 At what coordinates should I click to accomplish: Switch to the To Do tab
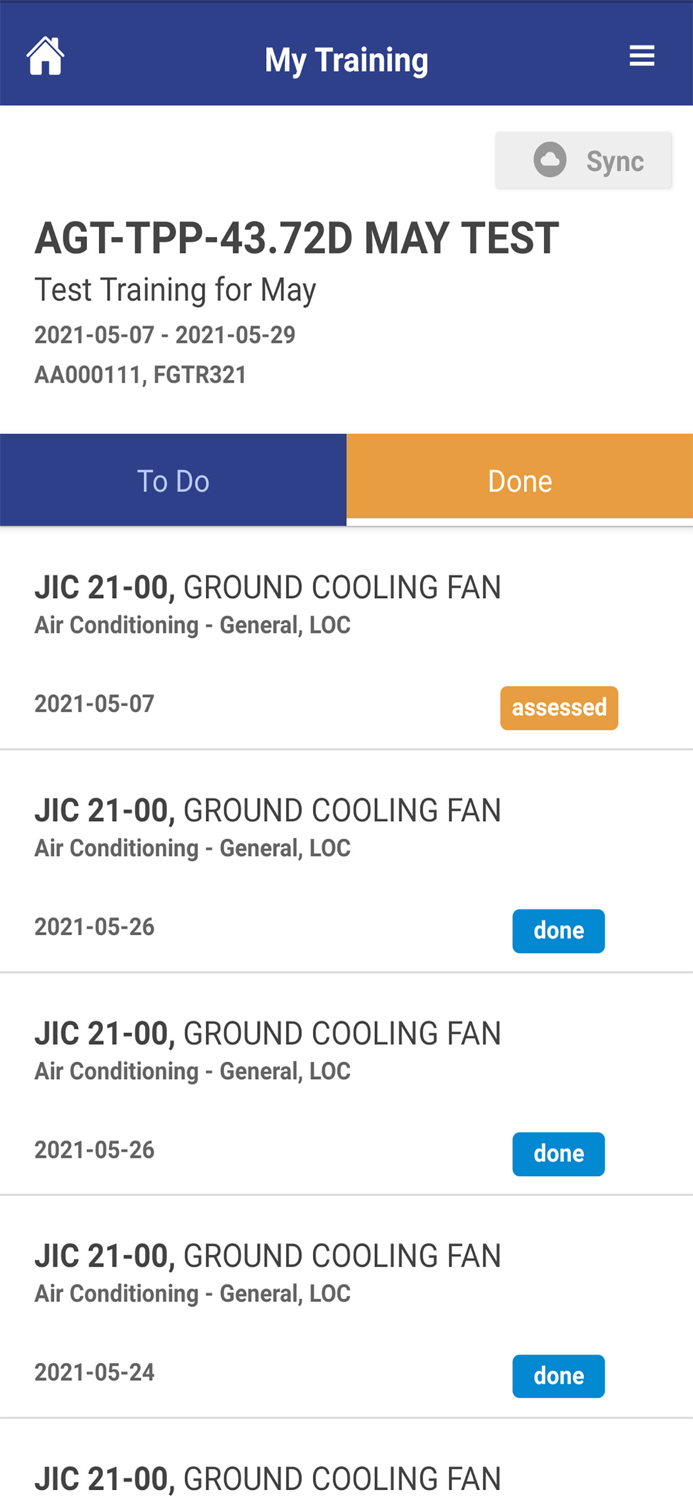click(x=173, y=481)
